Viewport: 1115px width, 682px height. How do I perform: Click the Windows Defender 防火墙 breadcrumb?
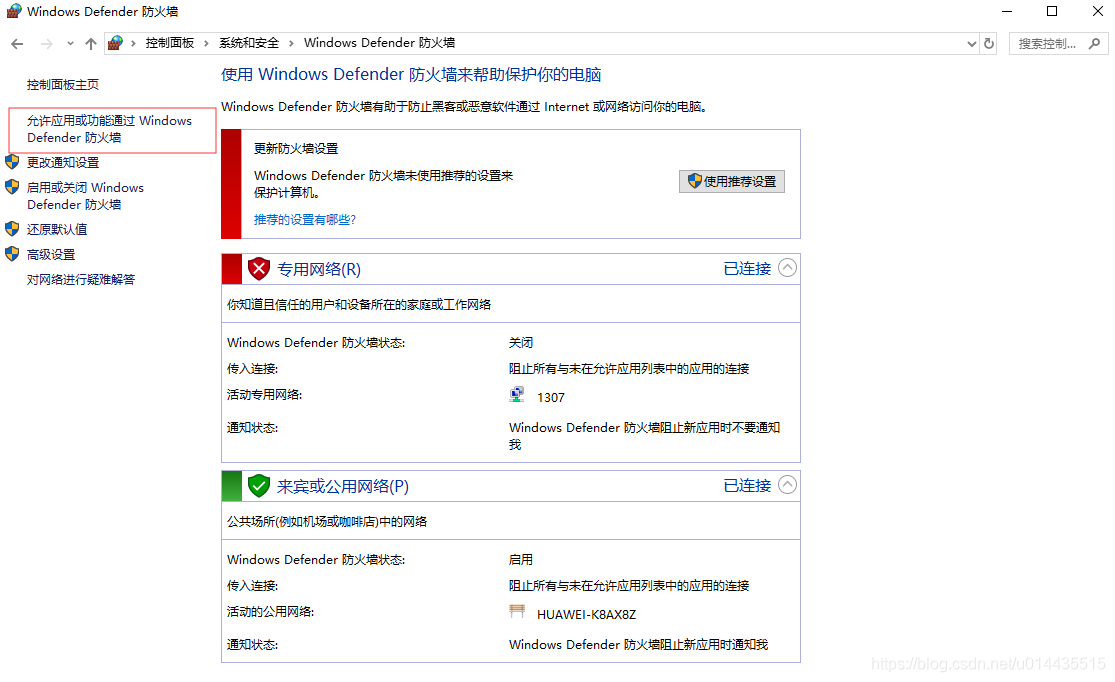379,43
